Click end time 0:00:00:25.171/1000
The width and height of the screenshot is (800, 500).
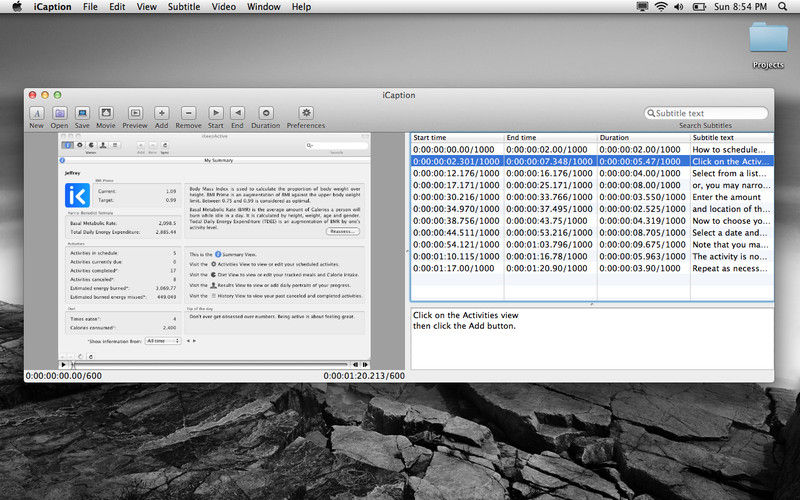(549, 185)
